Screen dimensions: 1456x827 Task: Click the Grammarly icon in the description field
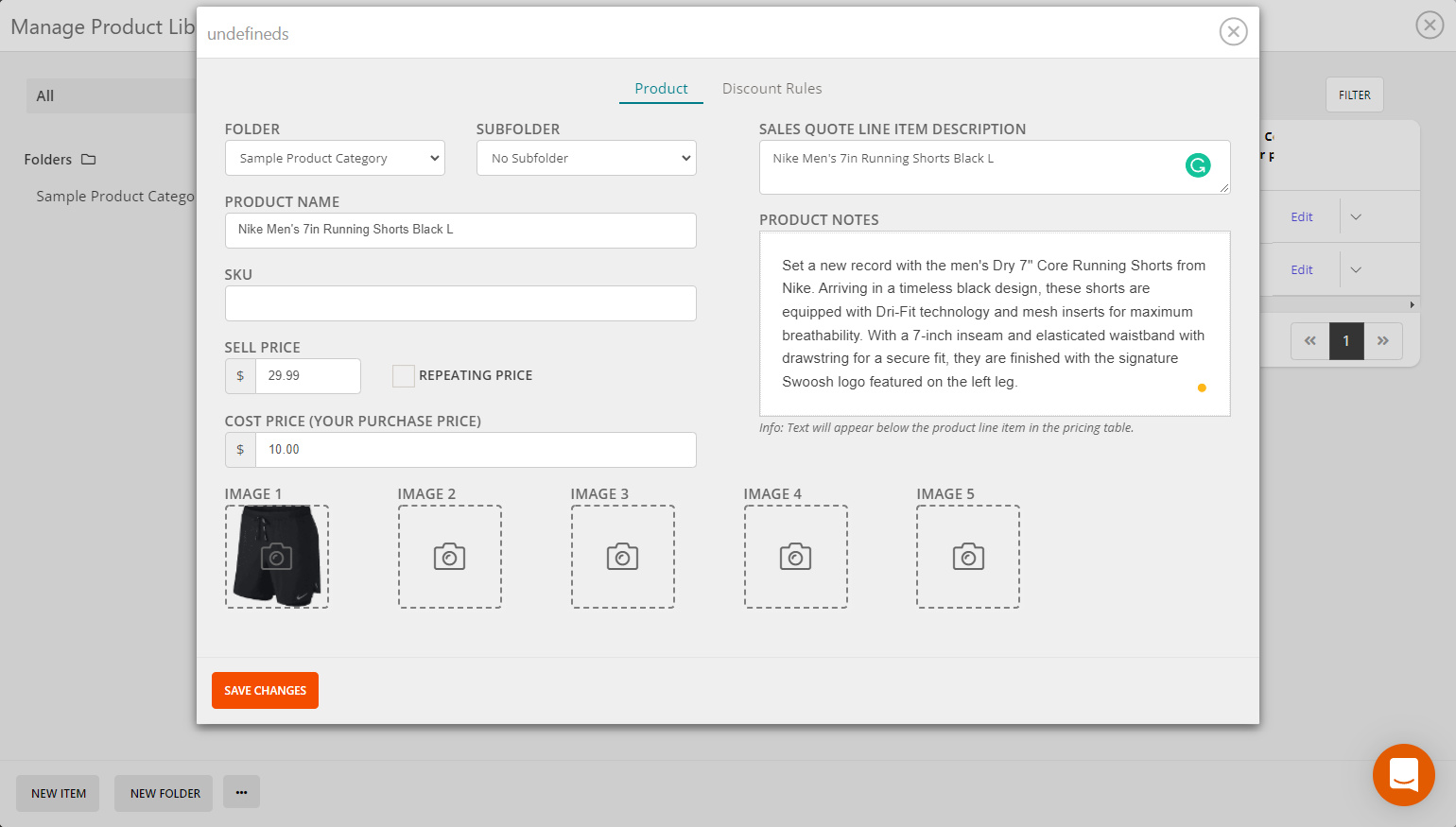pyautogui.click(x=1198, y=164)
